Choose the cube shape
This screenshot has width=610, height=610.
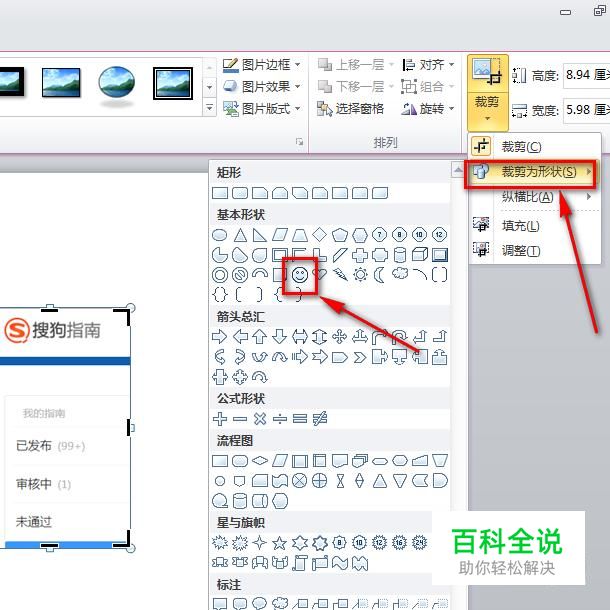(x=420, y=255)
